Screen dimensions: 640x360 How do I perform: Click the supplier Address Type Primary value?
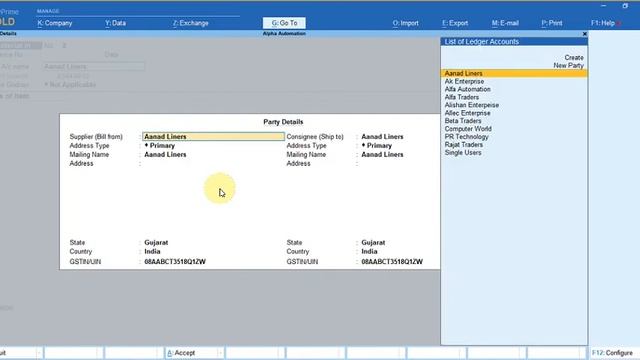tap(160, 146)
